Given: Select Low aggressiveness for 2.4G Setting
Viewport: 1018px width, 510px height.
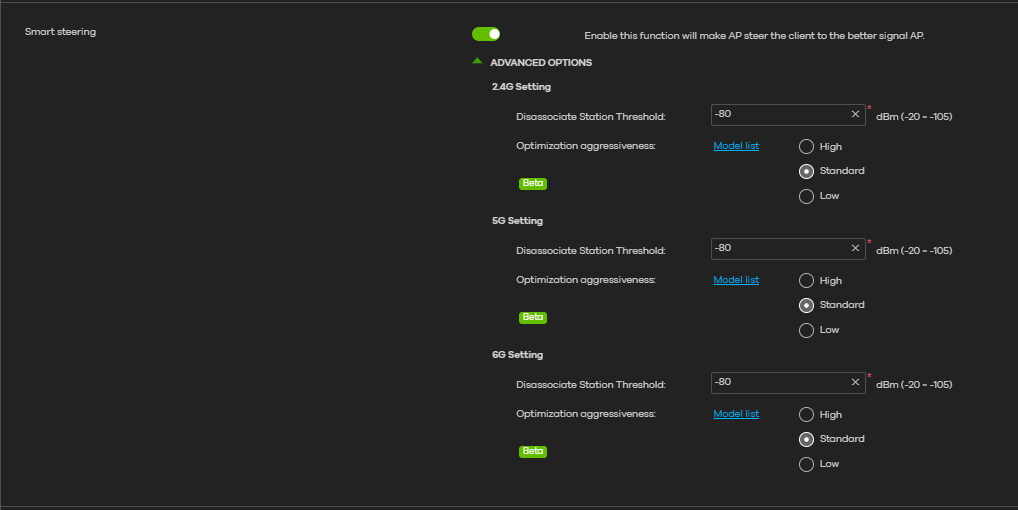Looking at the screenshot, I should [806, 196].
